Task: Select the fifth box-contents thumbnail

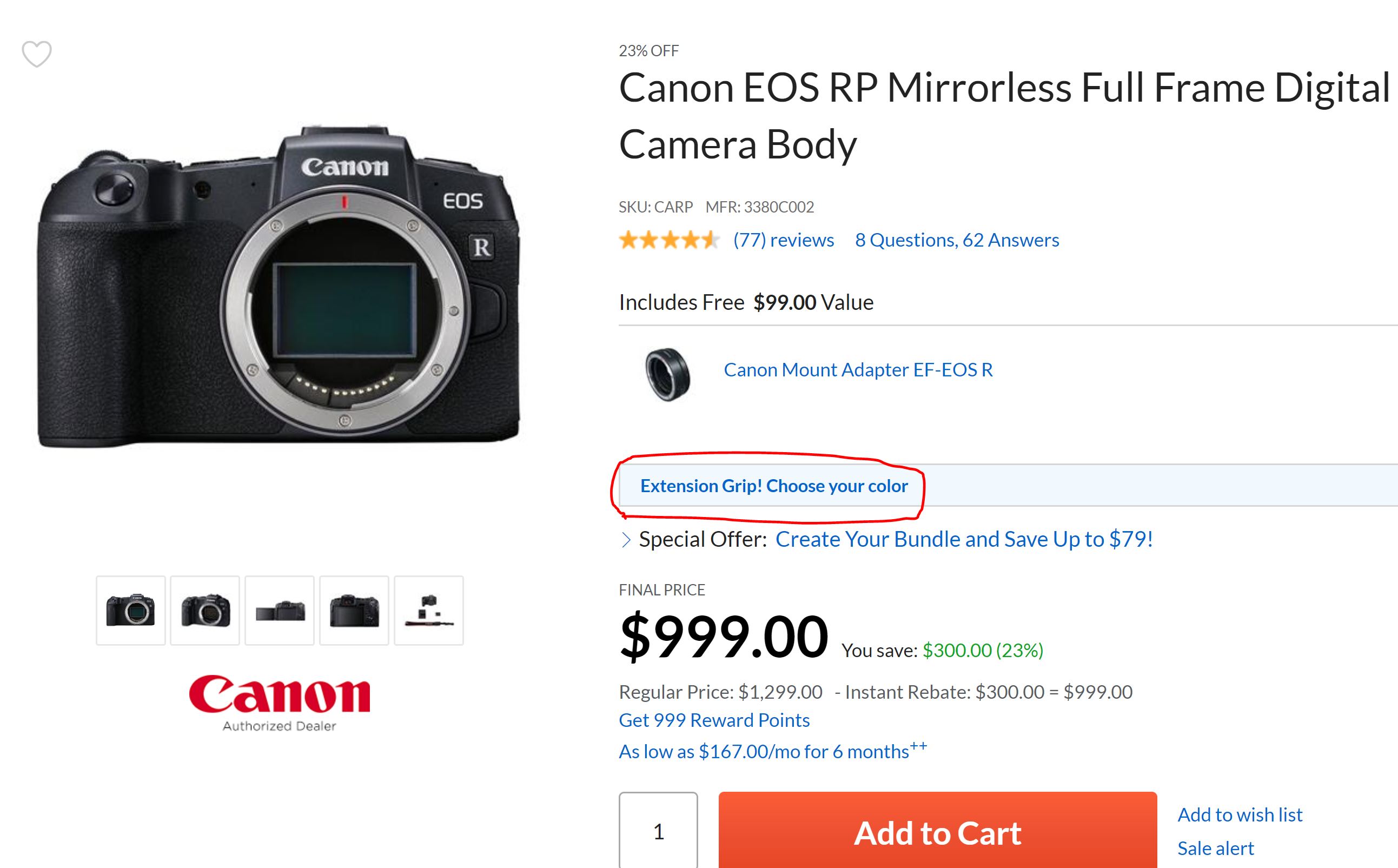Action: [x=429, y=610]
